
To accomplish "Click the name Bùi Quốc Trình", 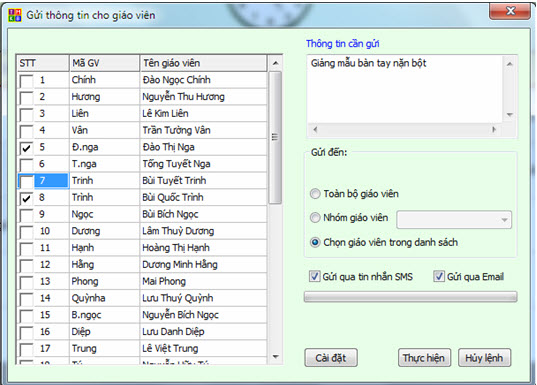I will point(173,197).
